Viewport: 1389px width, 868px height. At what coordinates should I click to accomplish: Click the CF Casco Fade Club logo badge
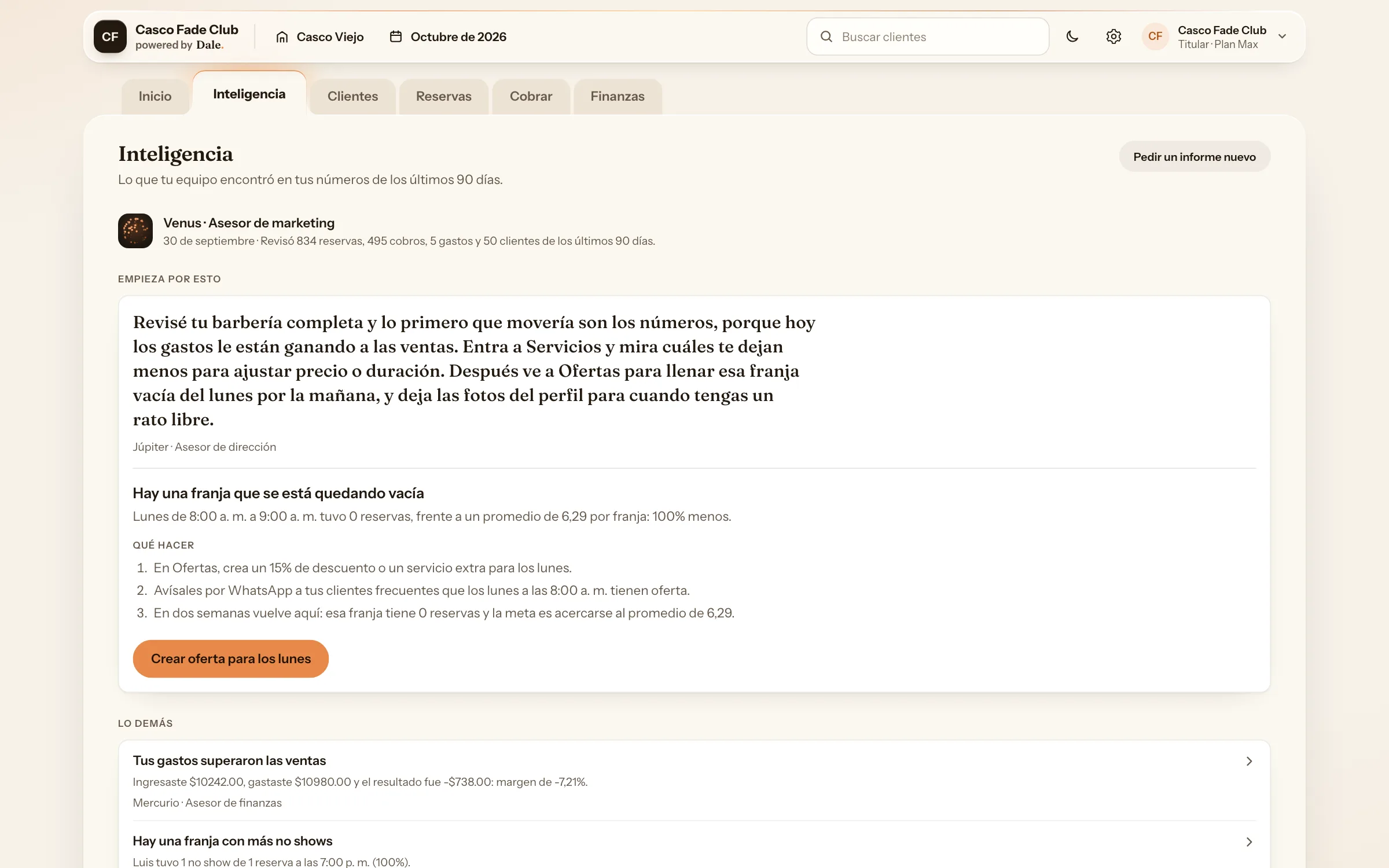coord(110,36)
